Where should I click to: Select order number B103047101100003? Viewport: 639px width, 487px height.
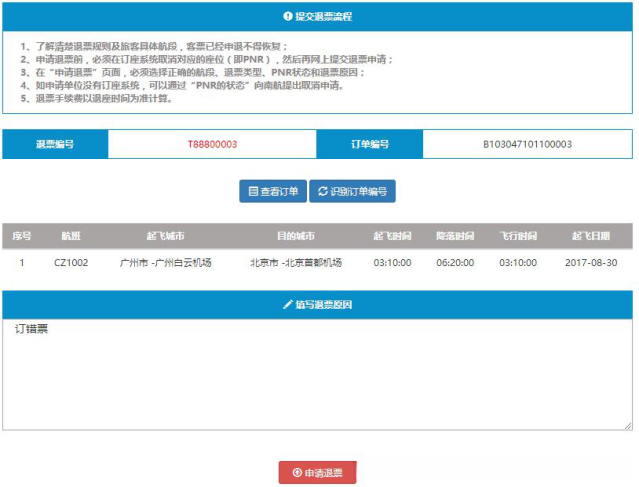pyautogui.click(x=527, y=144)
